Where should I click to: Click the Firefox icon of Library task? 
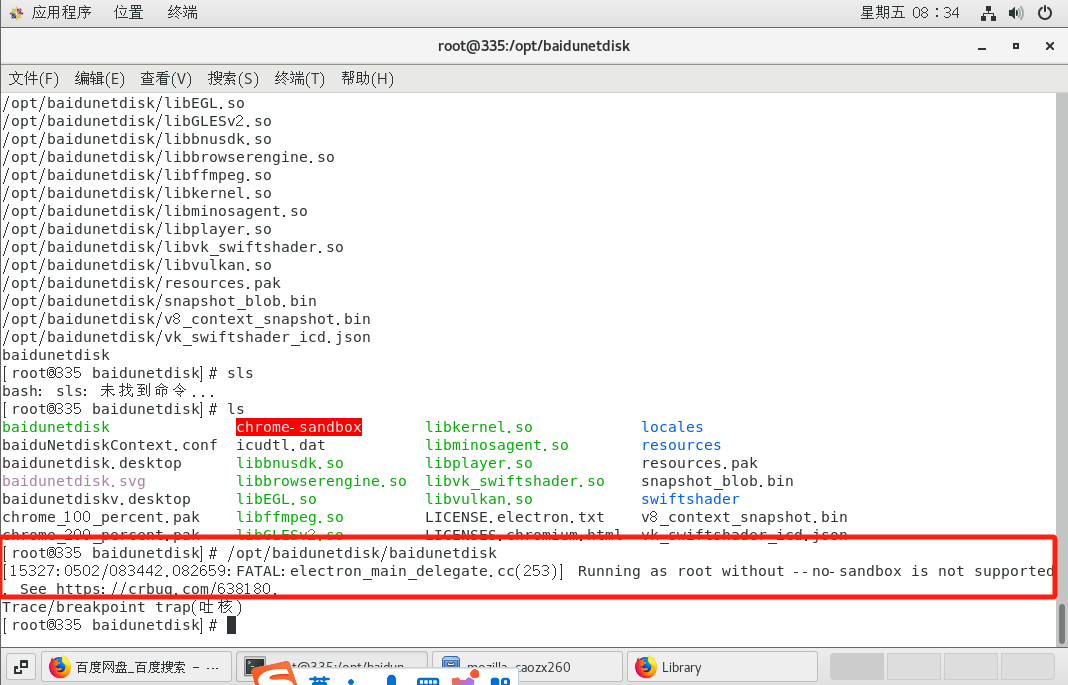[645, 667]
